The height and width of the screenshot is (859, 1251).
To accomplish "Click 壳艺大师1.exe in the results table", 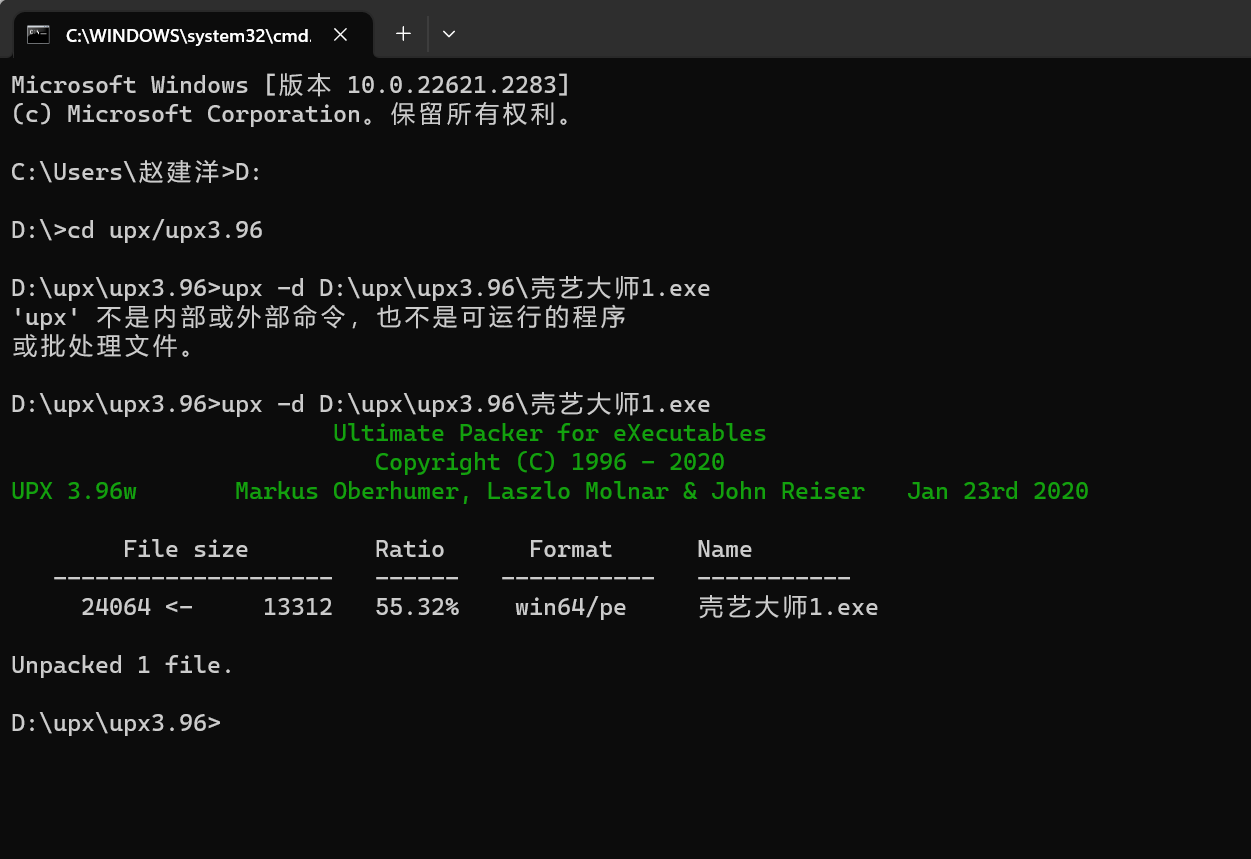I will (x=787, y=607).
